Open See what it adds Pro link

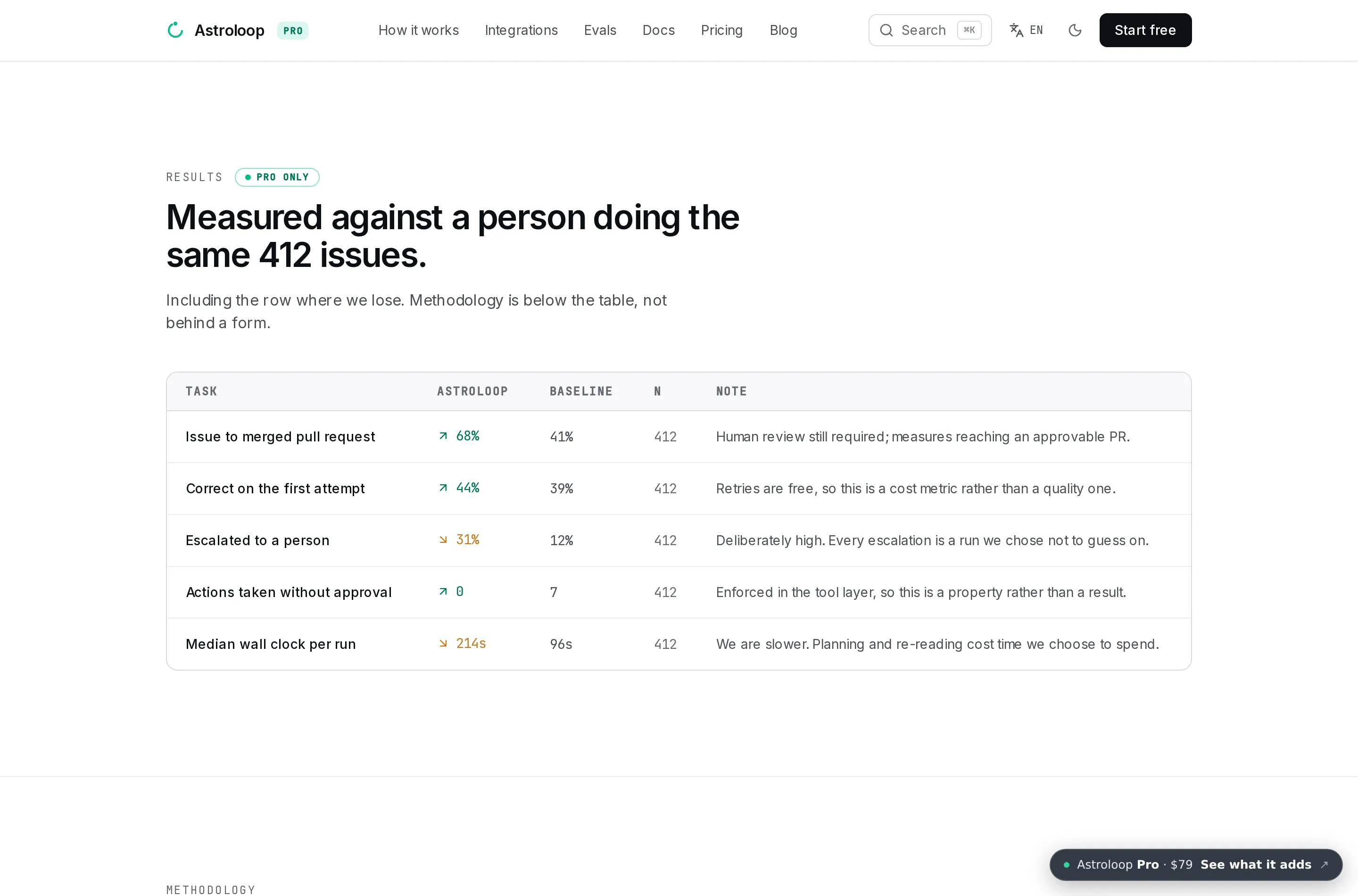click(x=1256, y=864)
